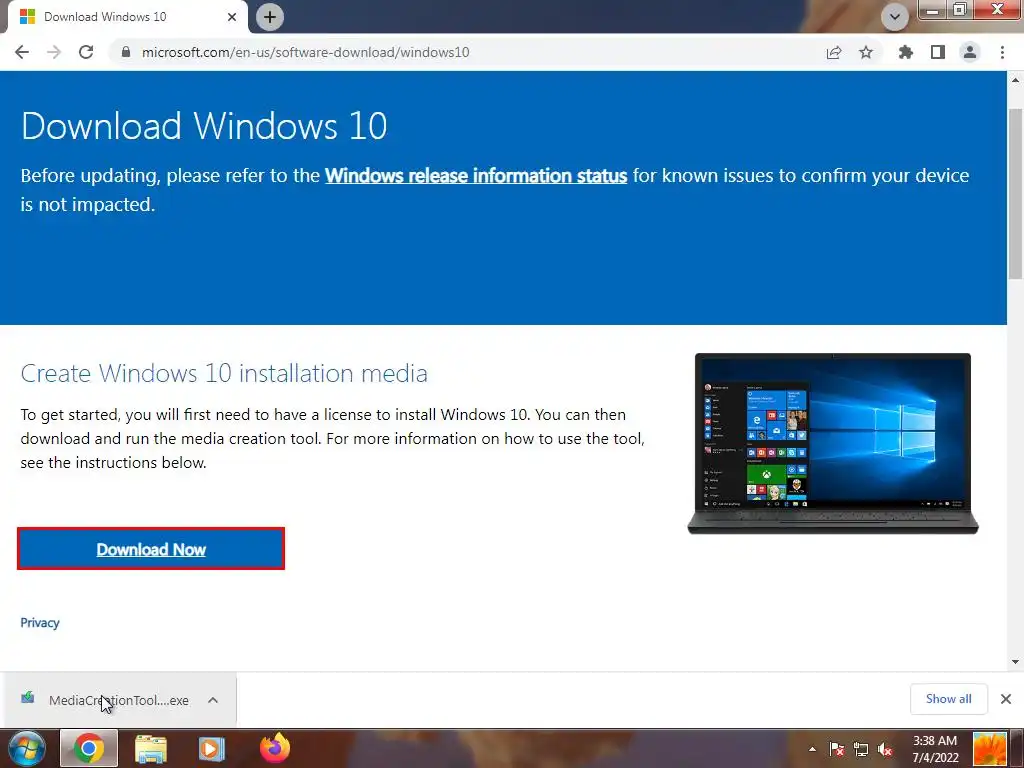Open the Chrome profile avatar

pos(970,52)
